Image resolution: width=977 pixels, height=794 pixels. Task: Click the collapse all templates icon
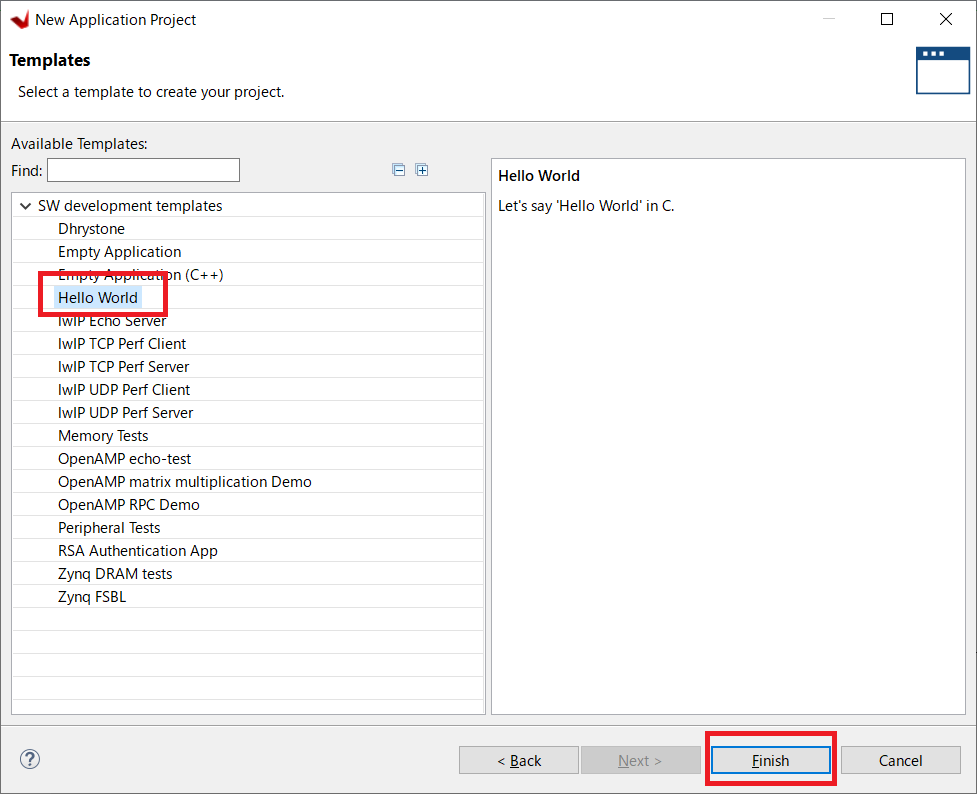(399, 170)
